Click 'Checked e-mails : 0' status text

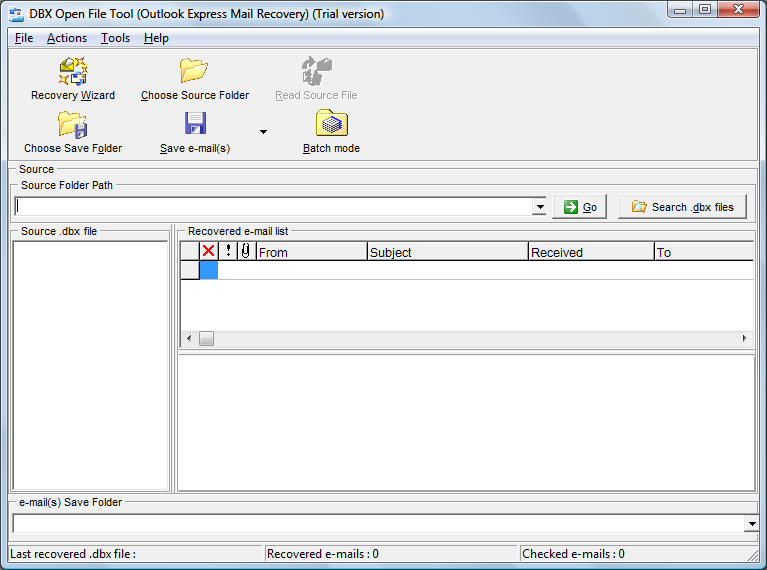pyautogui.click(x=573, y=554)
